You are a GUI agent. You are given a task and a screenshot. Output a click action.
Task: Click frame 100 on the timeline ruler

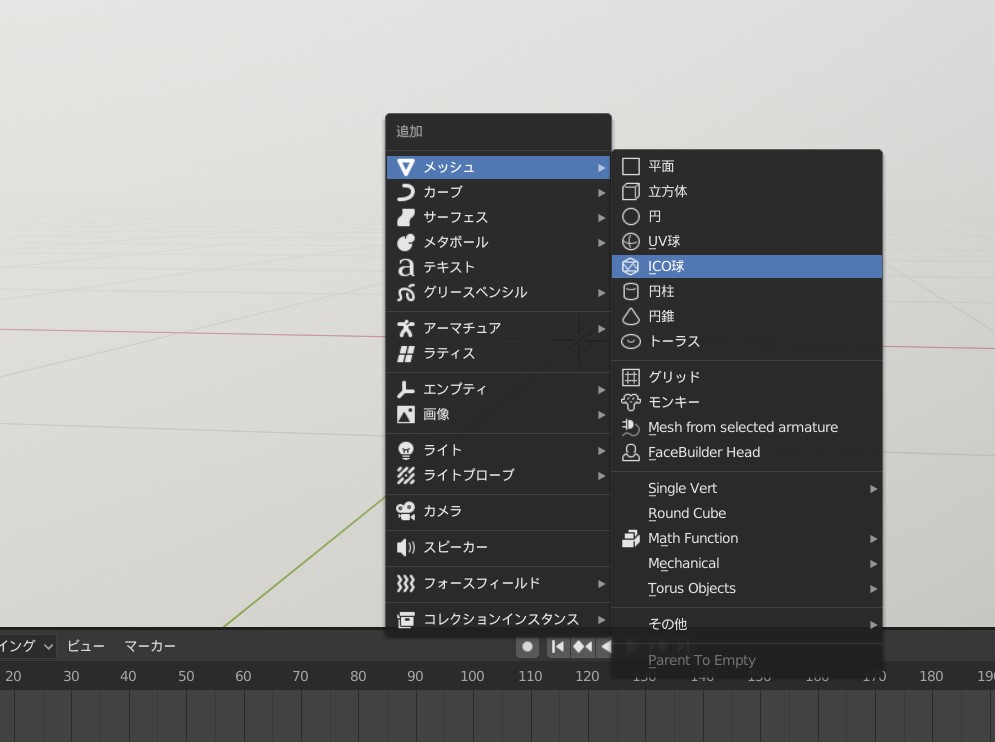(x=472, y=676)
